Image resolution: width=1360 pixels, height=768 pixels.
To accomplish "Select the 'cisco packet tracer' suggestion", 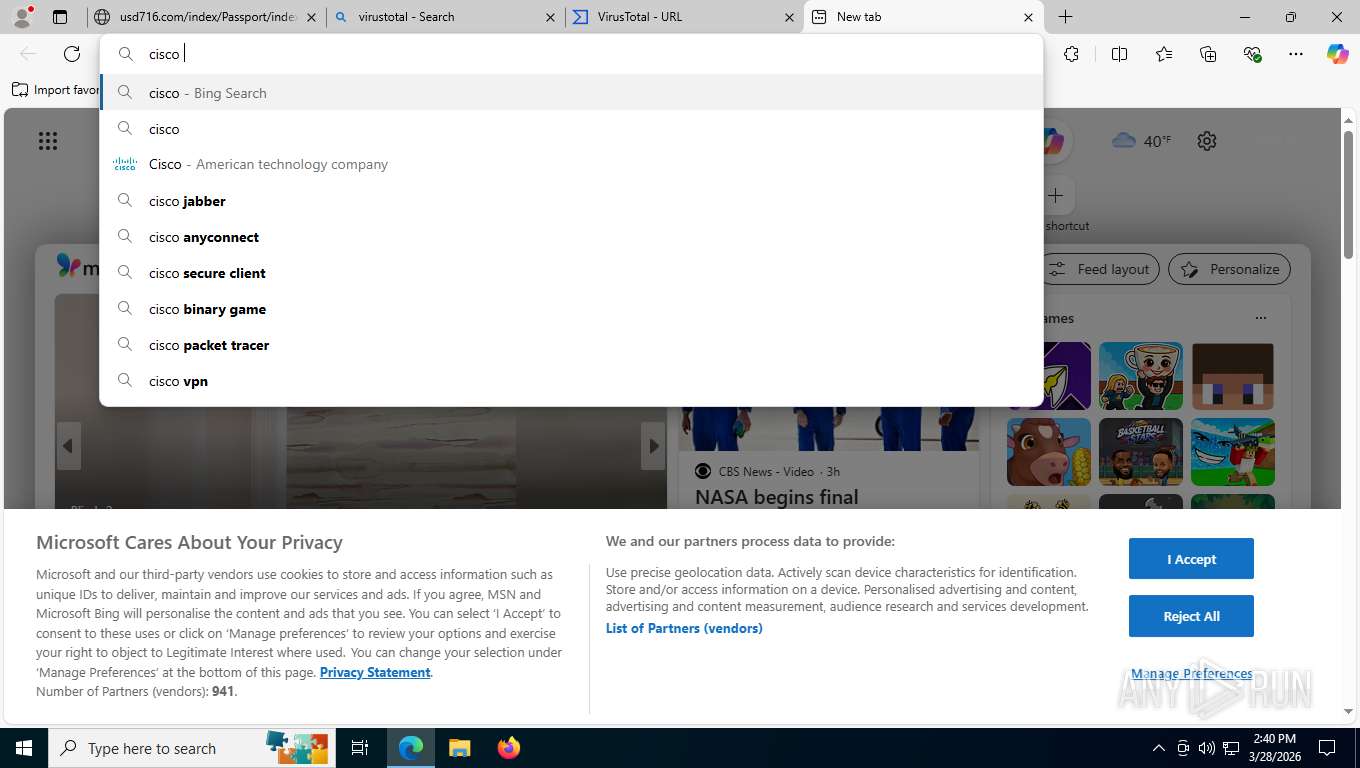I will click(572, 345).
